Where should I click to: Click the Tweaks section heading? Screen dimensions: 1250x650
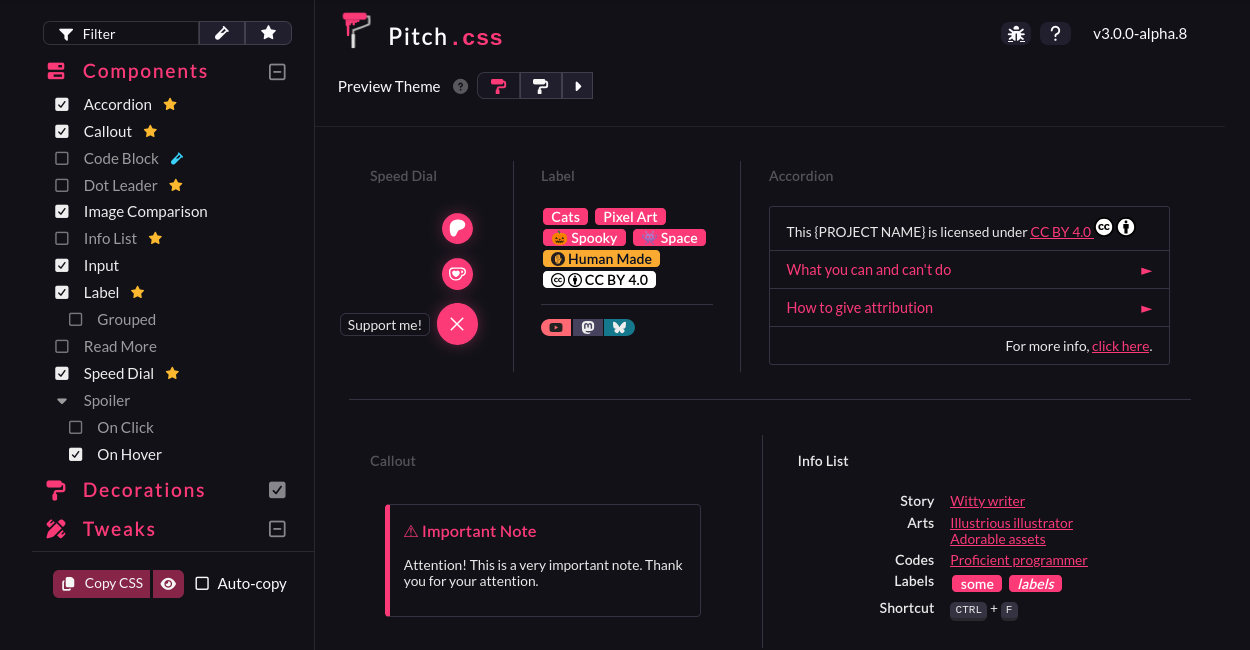tap(119, 529)
